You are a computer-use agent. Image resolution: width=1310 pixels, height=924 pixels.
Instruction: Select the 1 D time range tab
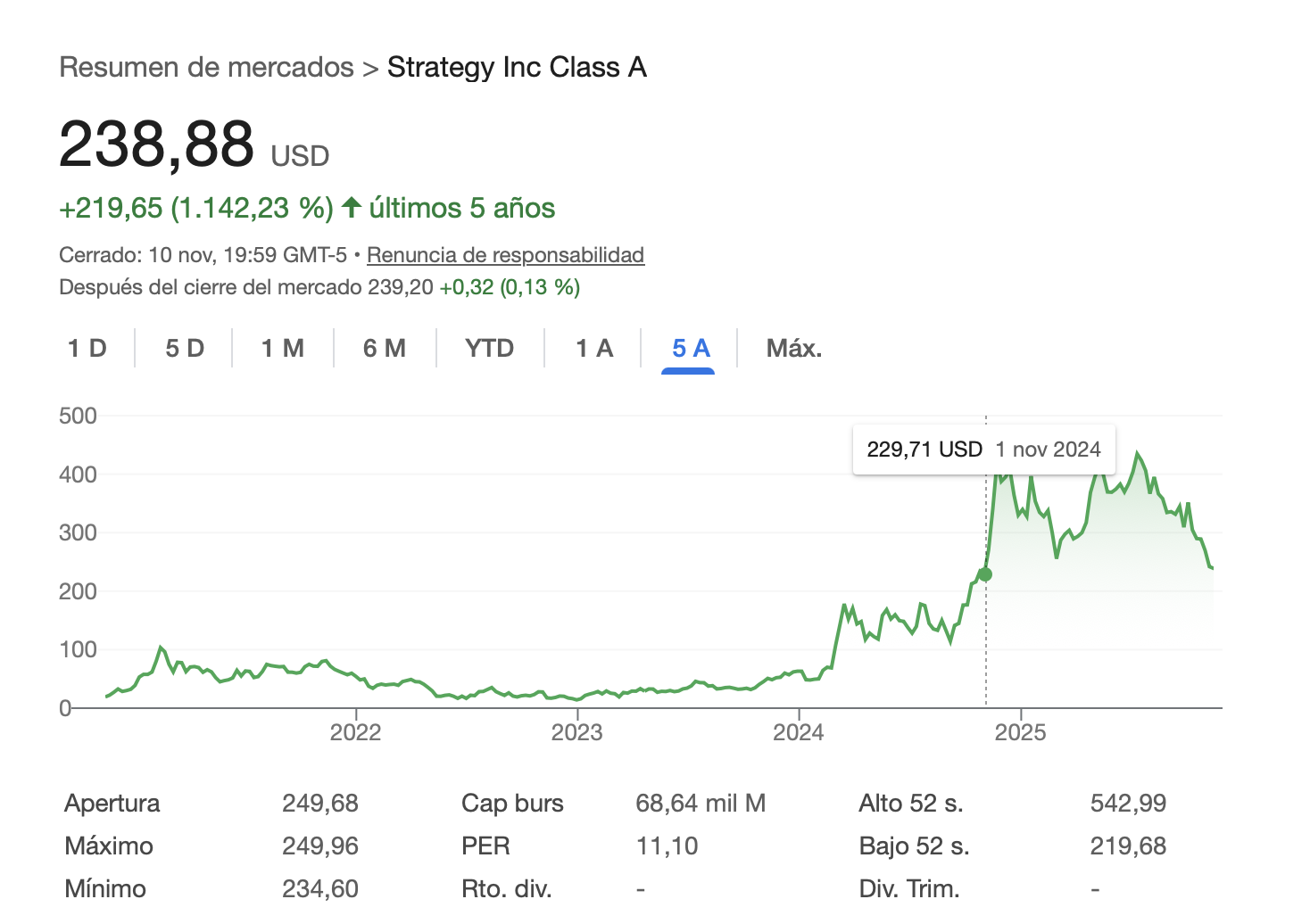point(87,348)
